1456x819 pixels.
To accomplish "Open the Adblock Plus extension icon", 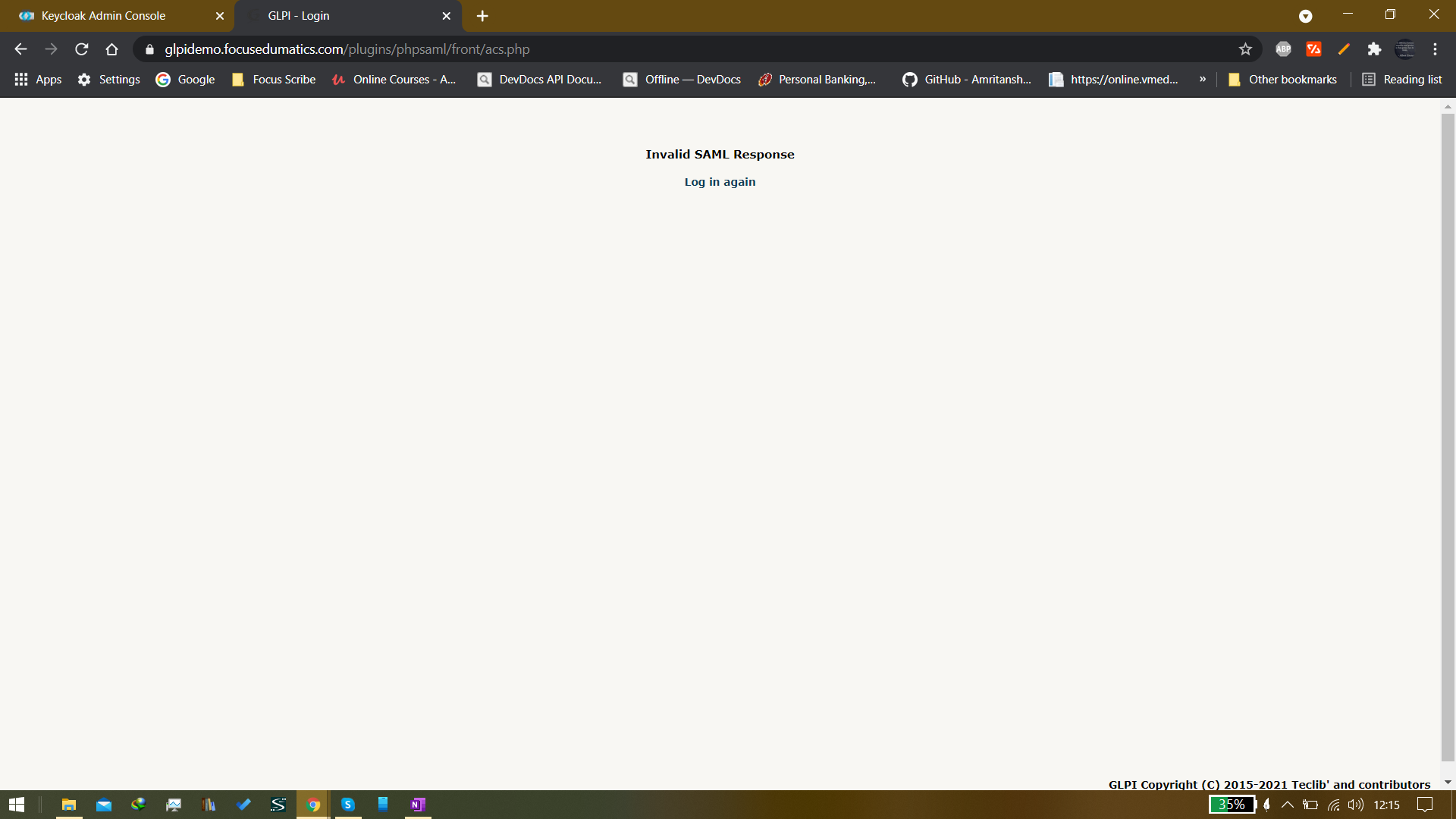I will [x=1283, y=49].
